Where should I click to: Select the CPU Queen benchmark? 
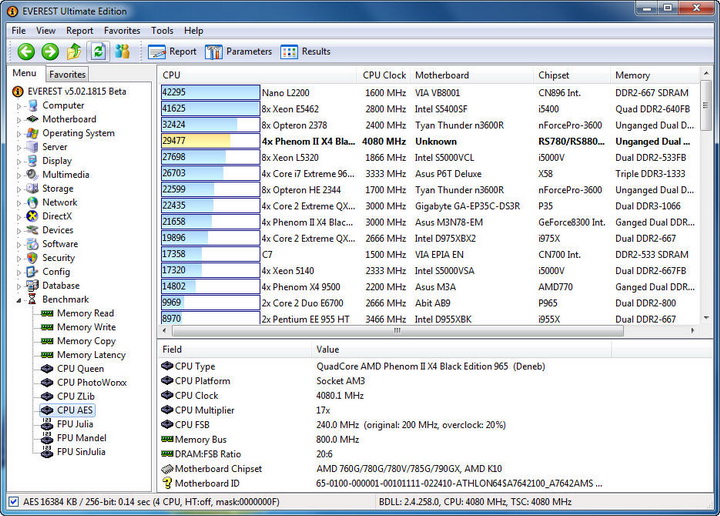click(80, 369)
